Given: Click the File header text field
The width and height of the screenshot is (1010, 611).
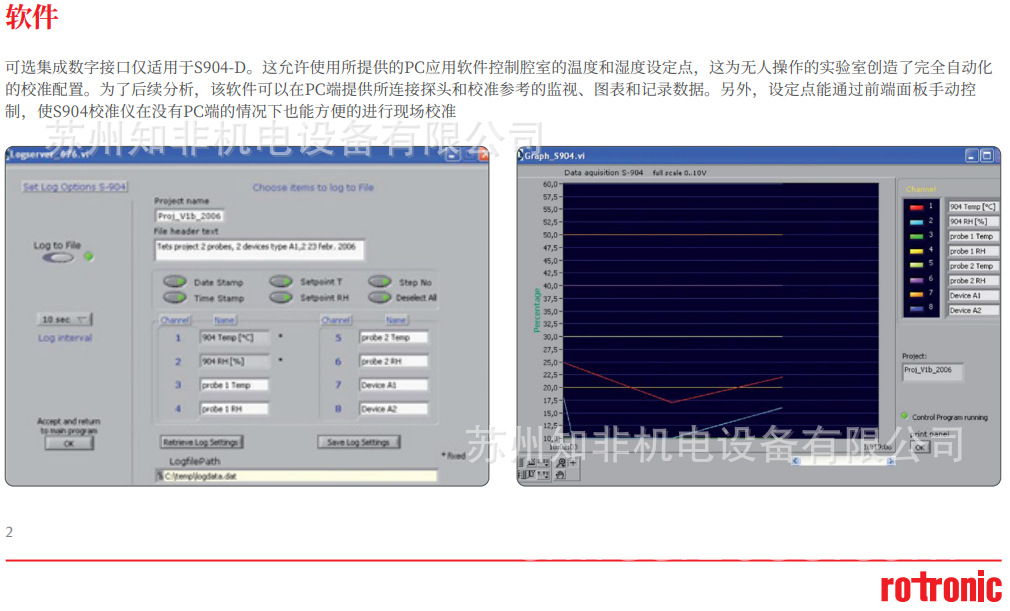Looking at the screenshot, I should coord(259,250).
